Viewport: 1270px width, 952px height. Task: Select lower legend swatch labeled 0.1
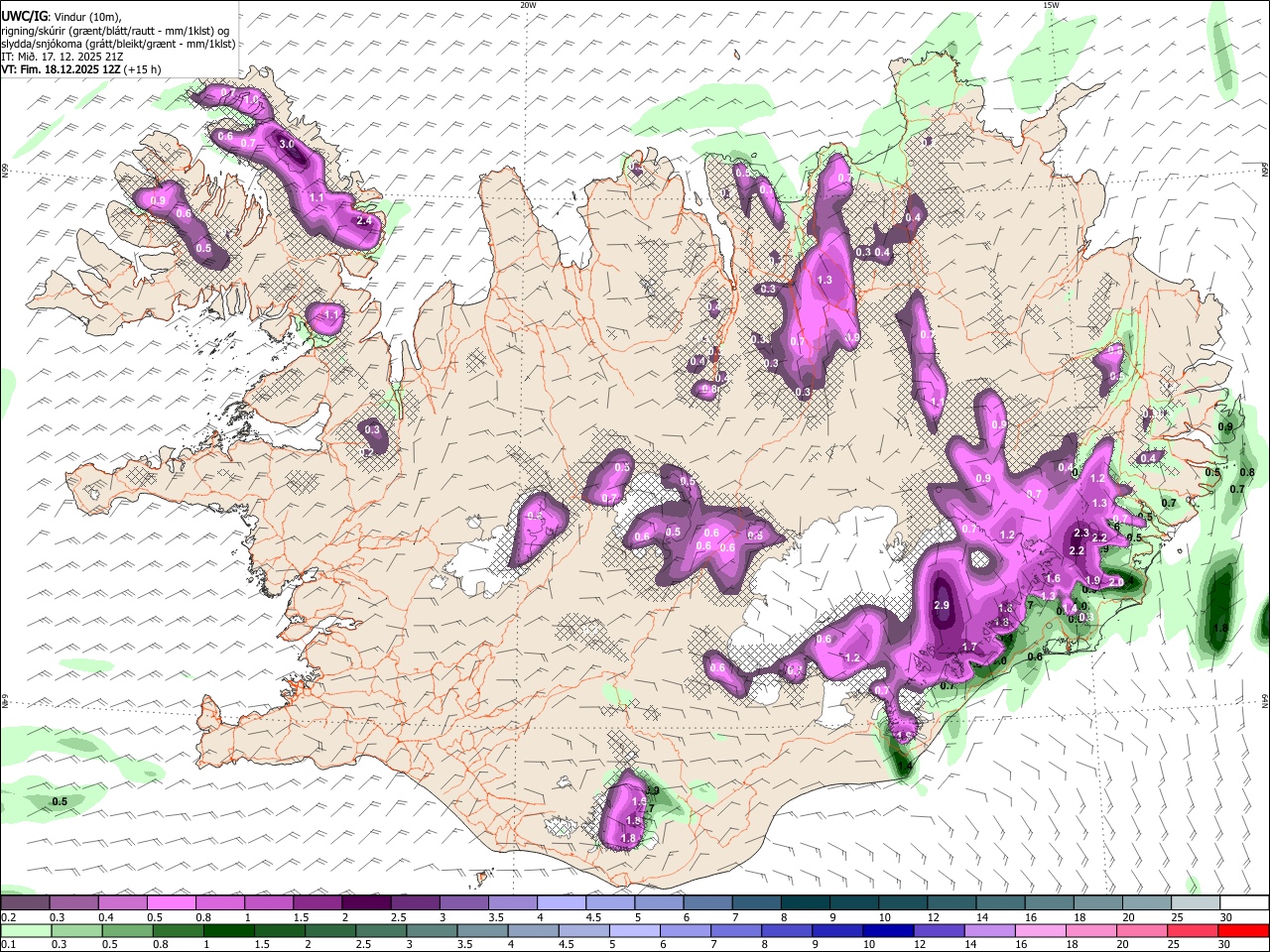(26, 930)
